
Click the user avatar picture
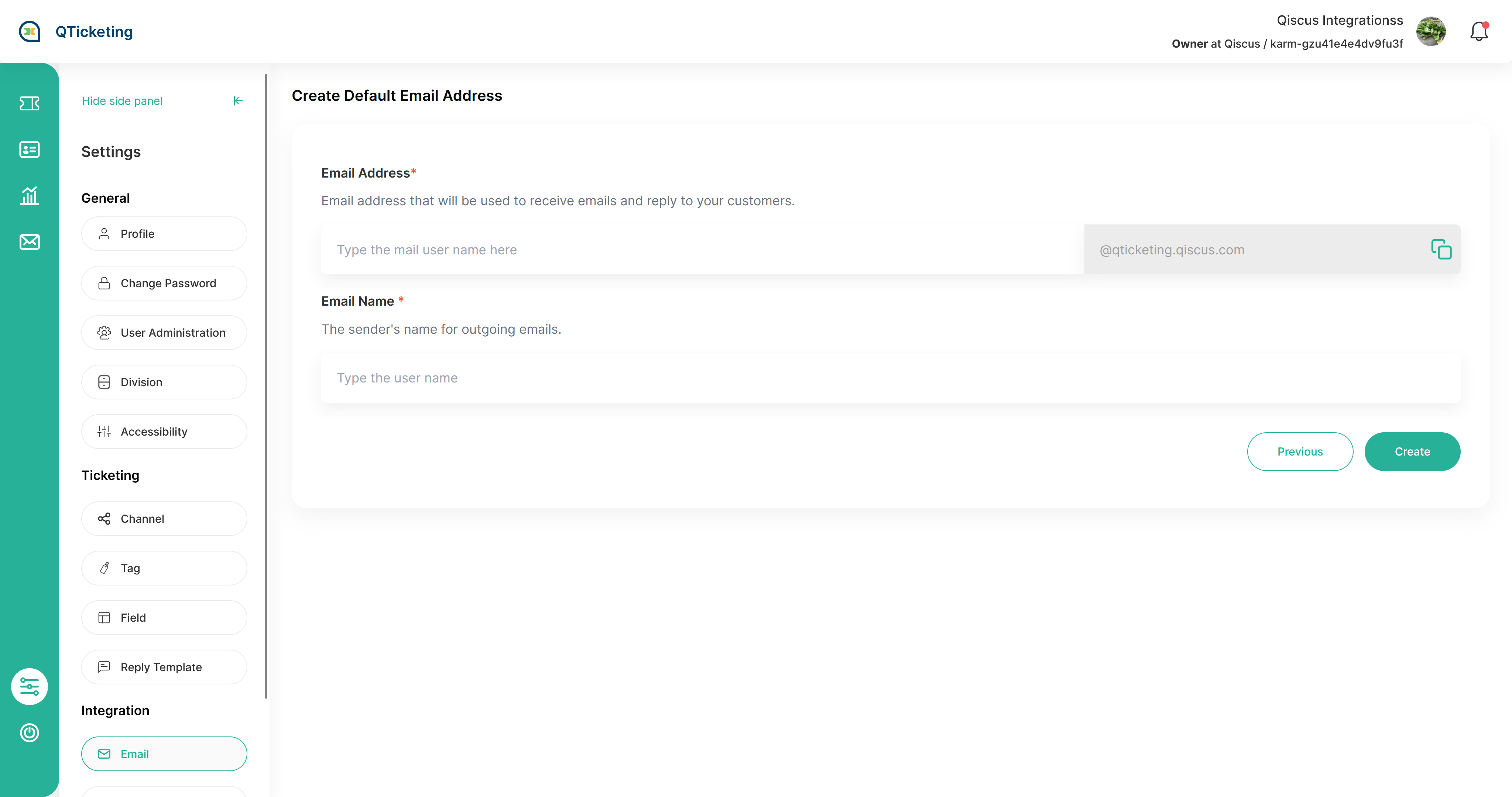coord(1430,32)
